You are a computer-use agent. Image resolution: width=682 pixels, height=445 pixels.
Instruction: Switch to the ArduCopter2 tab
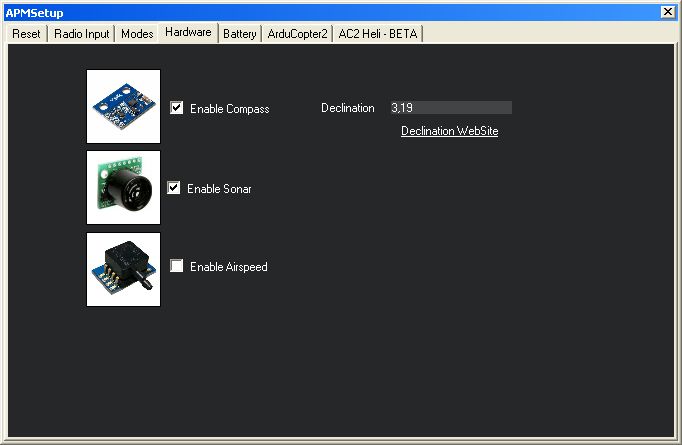(x=297, y=33)
